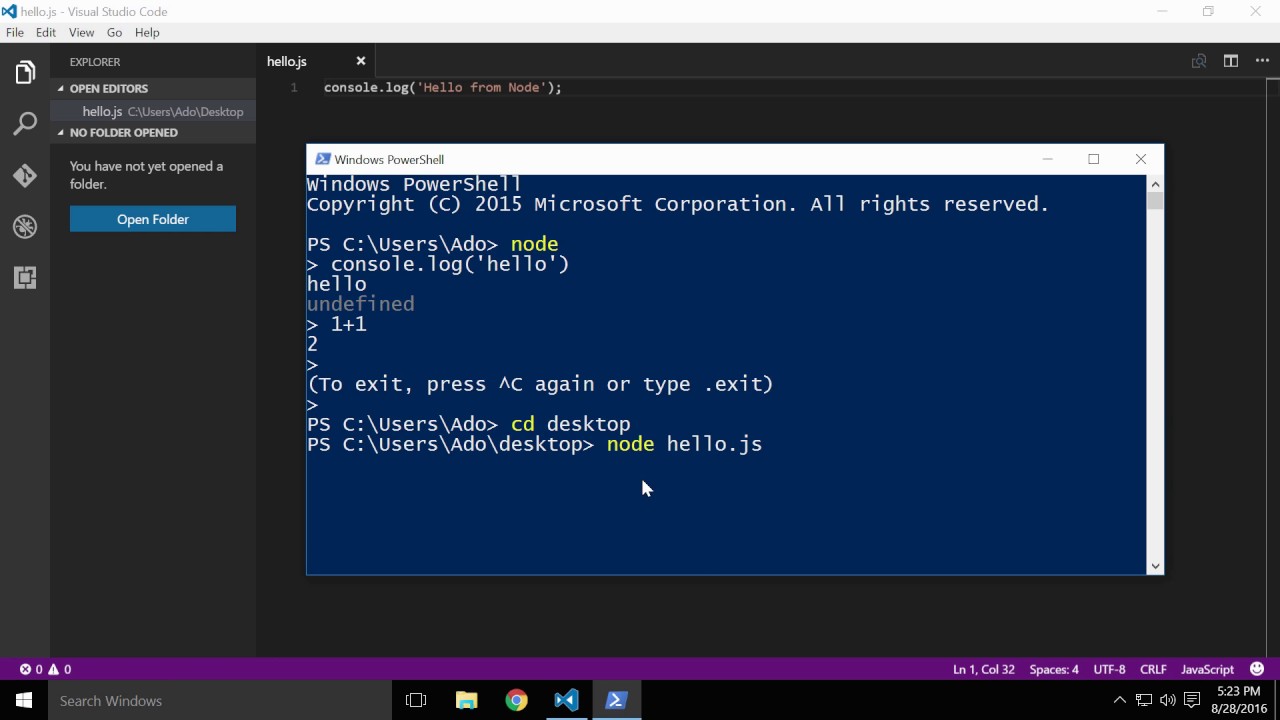
Task: Change indentation via Spaces: 4
Action: [1054, 669]
